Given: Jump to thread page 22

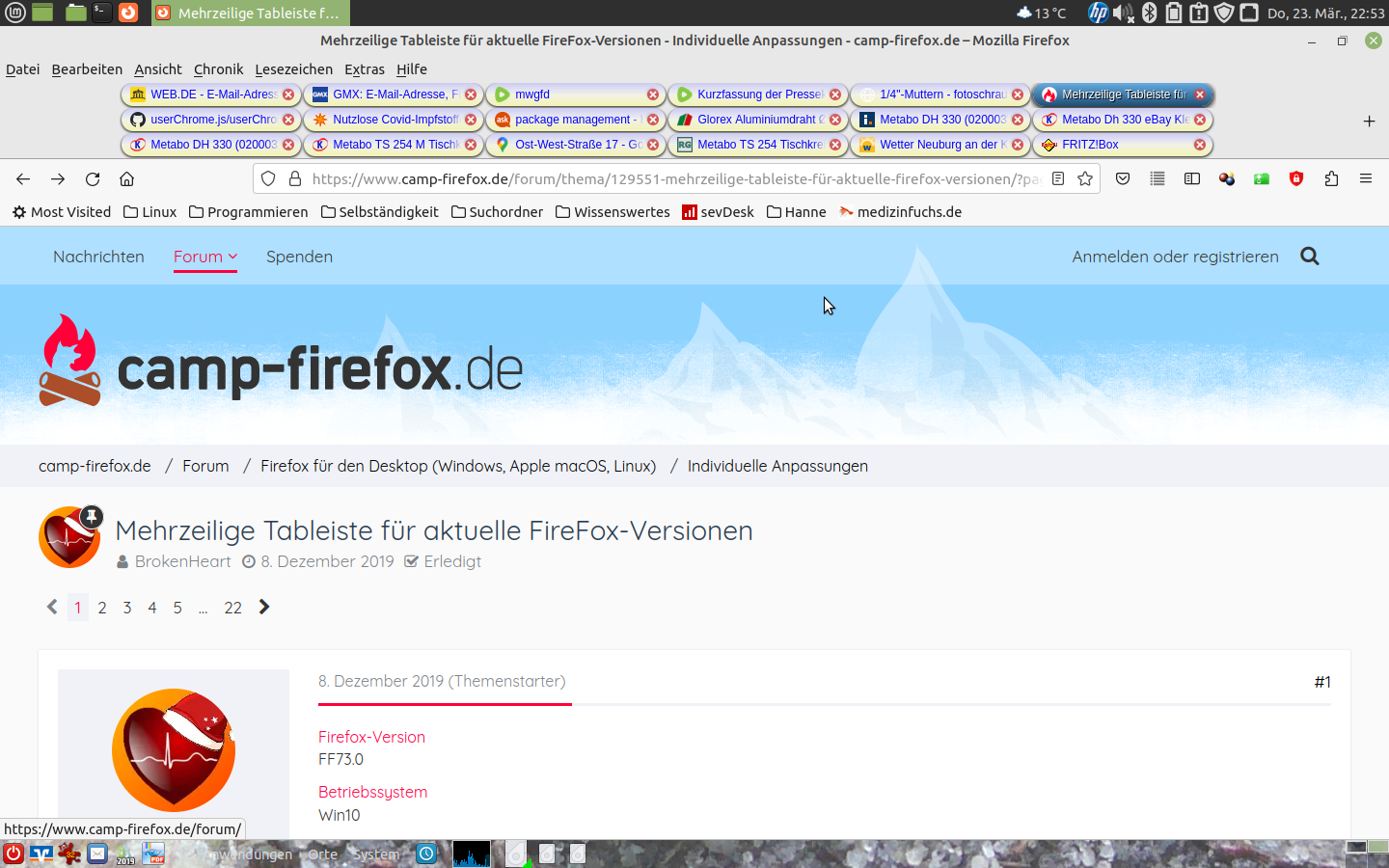Looking at the screenshot, I should tap(233, 608).
